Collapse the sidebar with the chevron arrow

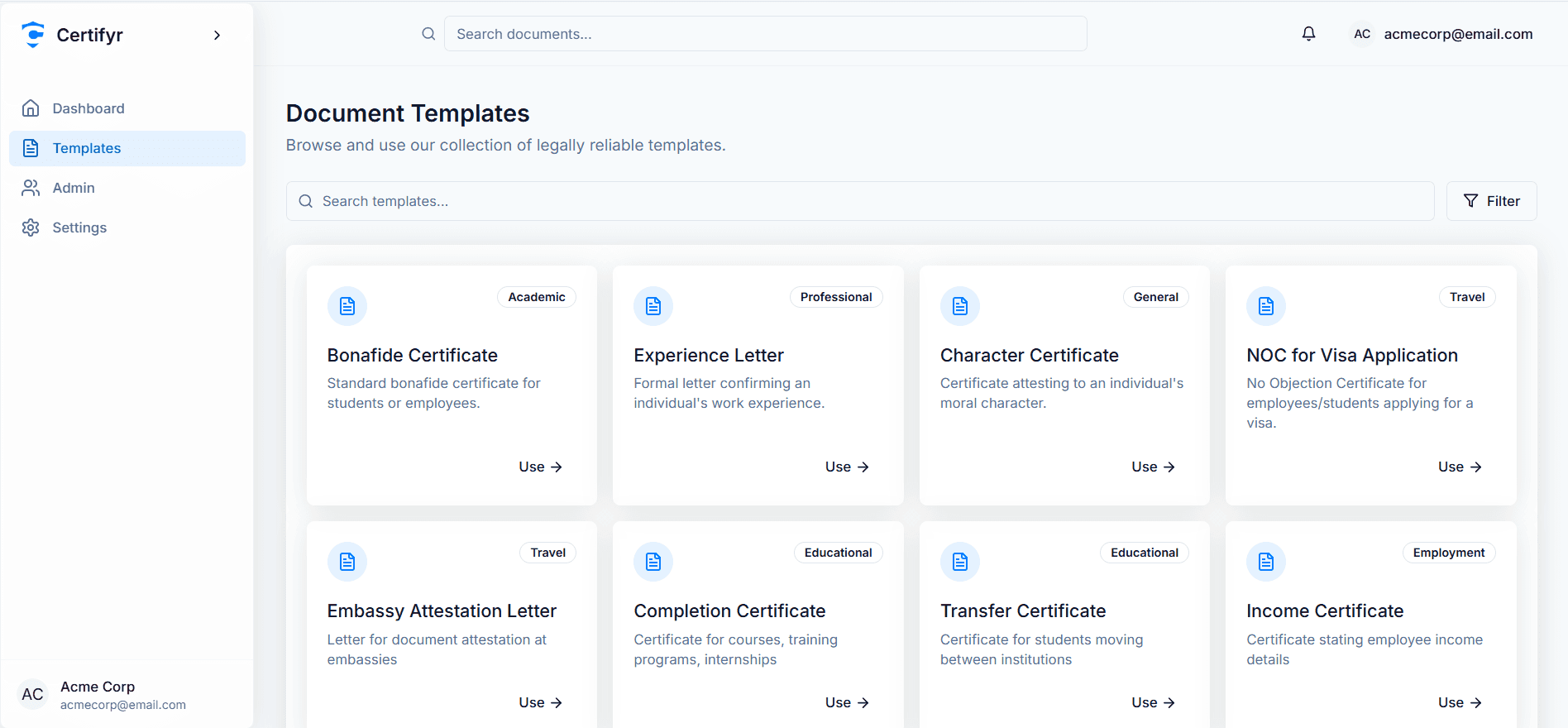[217, 35]
